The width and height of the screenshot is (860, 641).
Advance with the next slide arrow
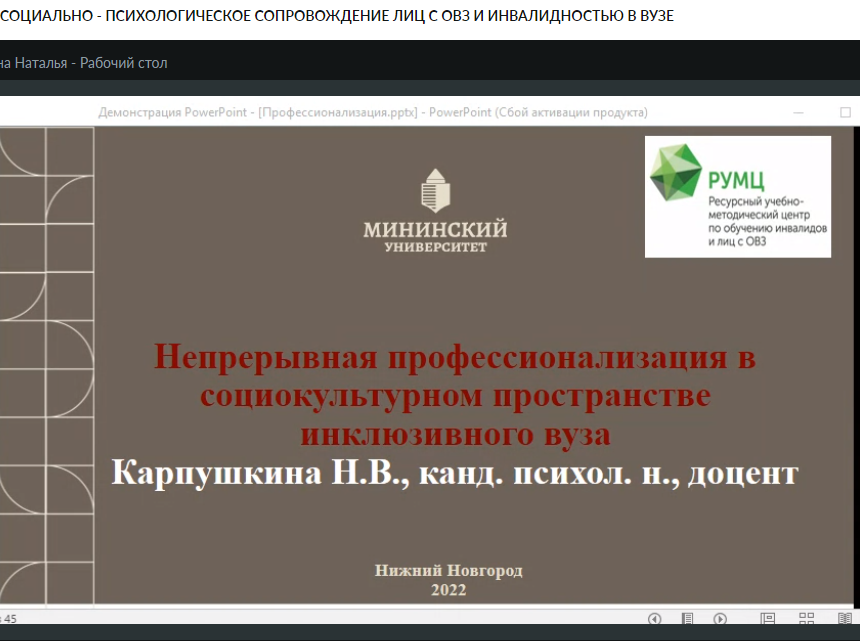click(x=720, y=619)
